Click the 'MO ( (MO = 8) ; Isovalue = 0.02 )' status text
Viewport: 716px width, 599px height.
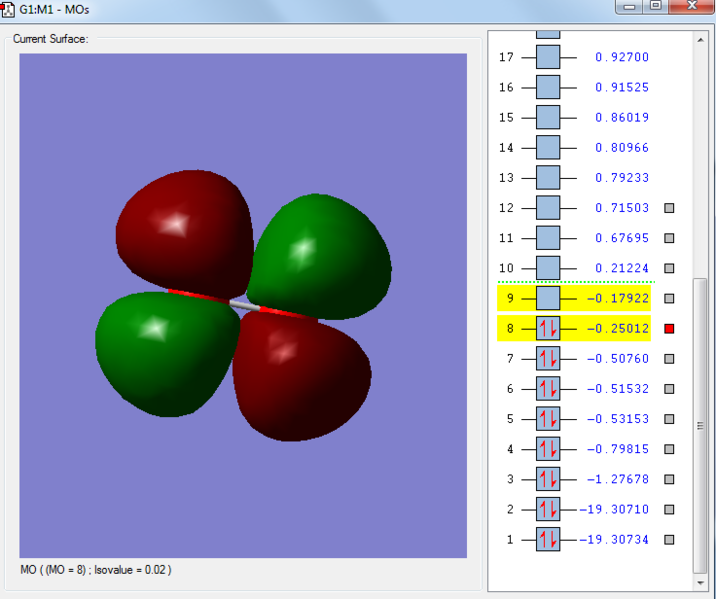pyautogui.click(x=96, y=570)
